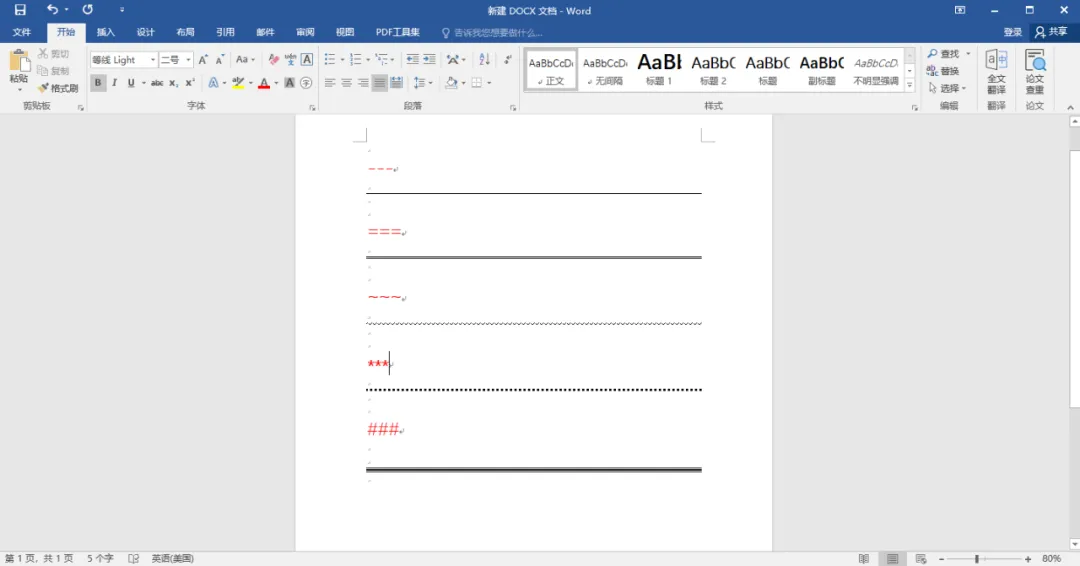Expand the Select (选择) dropdown
This screenshot has height=566, width=1080.
[x=948, y=88]
